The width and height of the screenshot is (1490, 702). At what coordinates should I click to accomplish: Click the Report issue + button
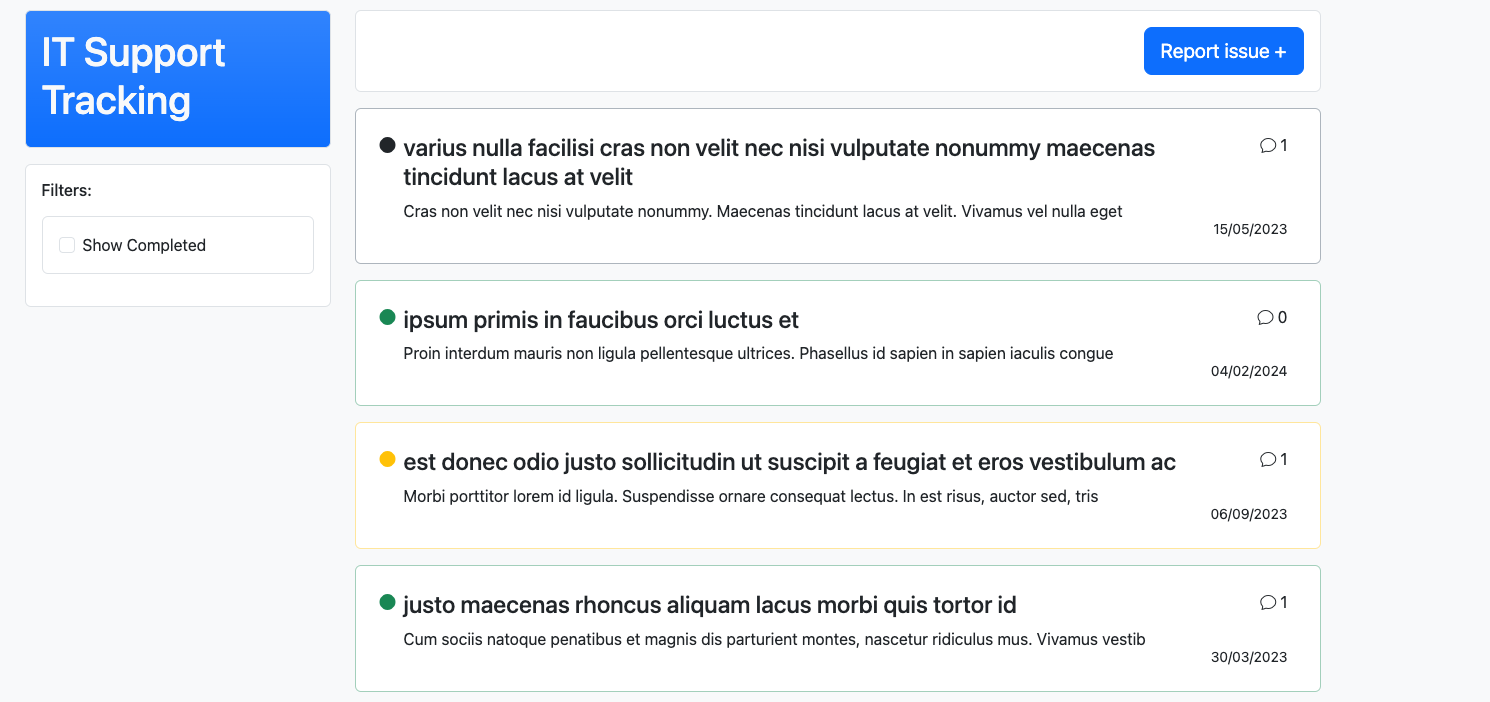pyautogui.click(x=1223, y=51)
